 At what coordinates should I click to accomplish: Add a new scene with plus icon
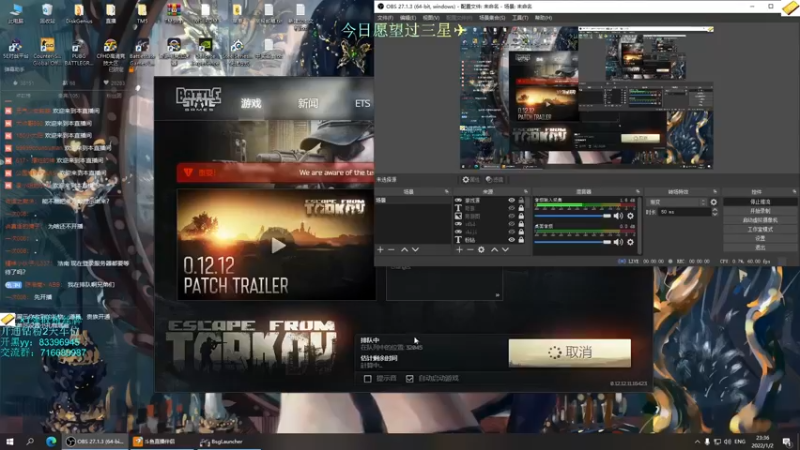coord(380,249)
